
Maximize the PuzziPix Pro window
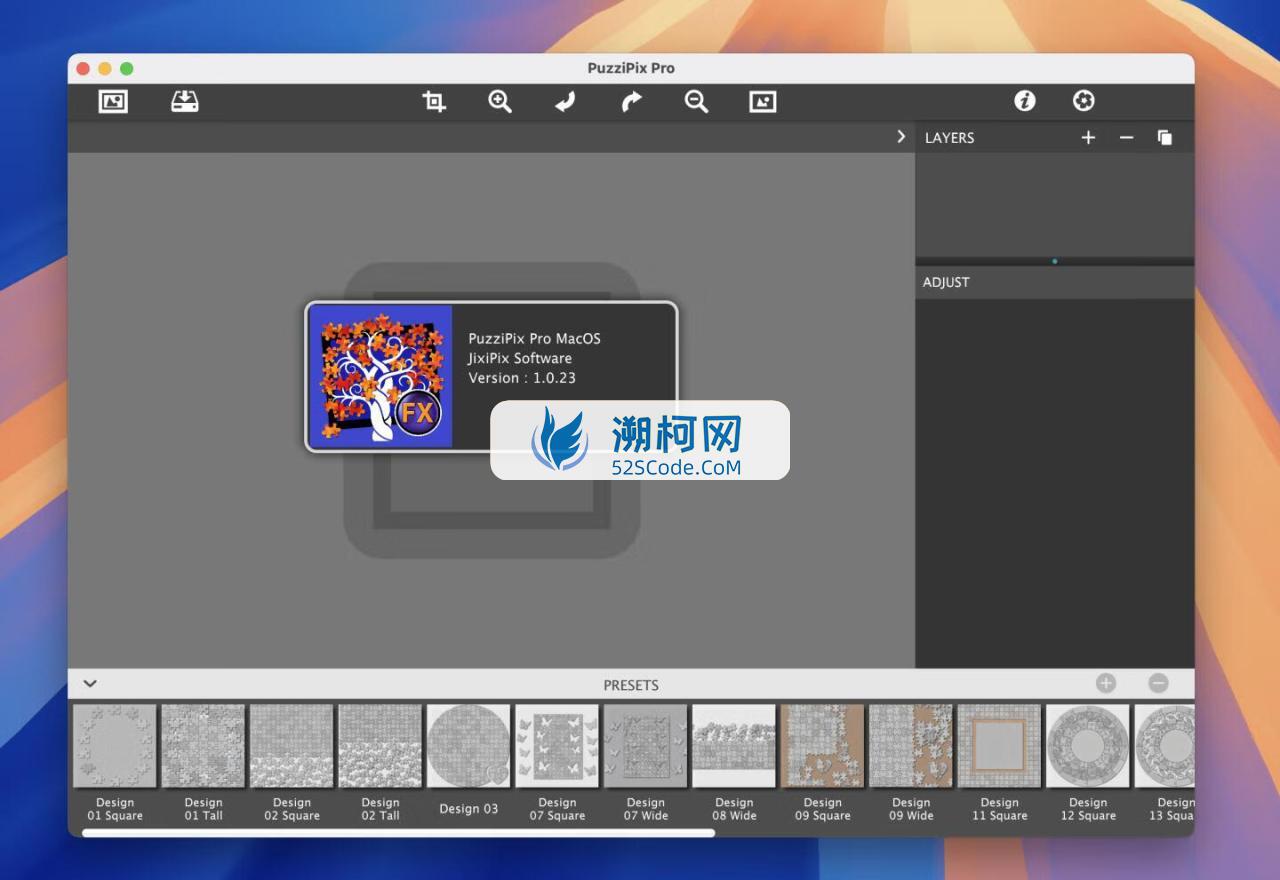(127, 68)
